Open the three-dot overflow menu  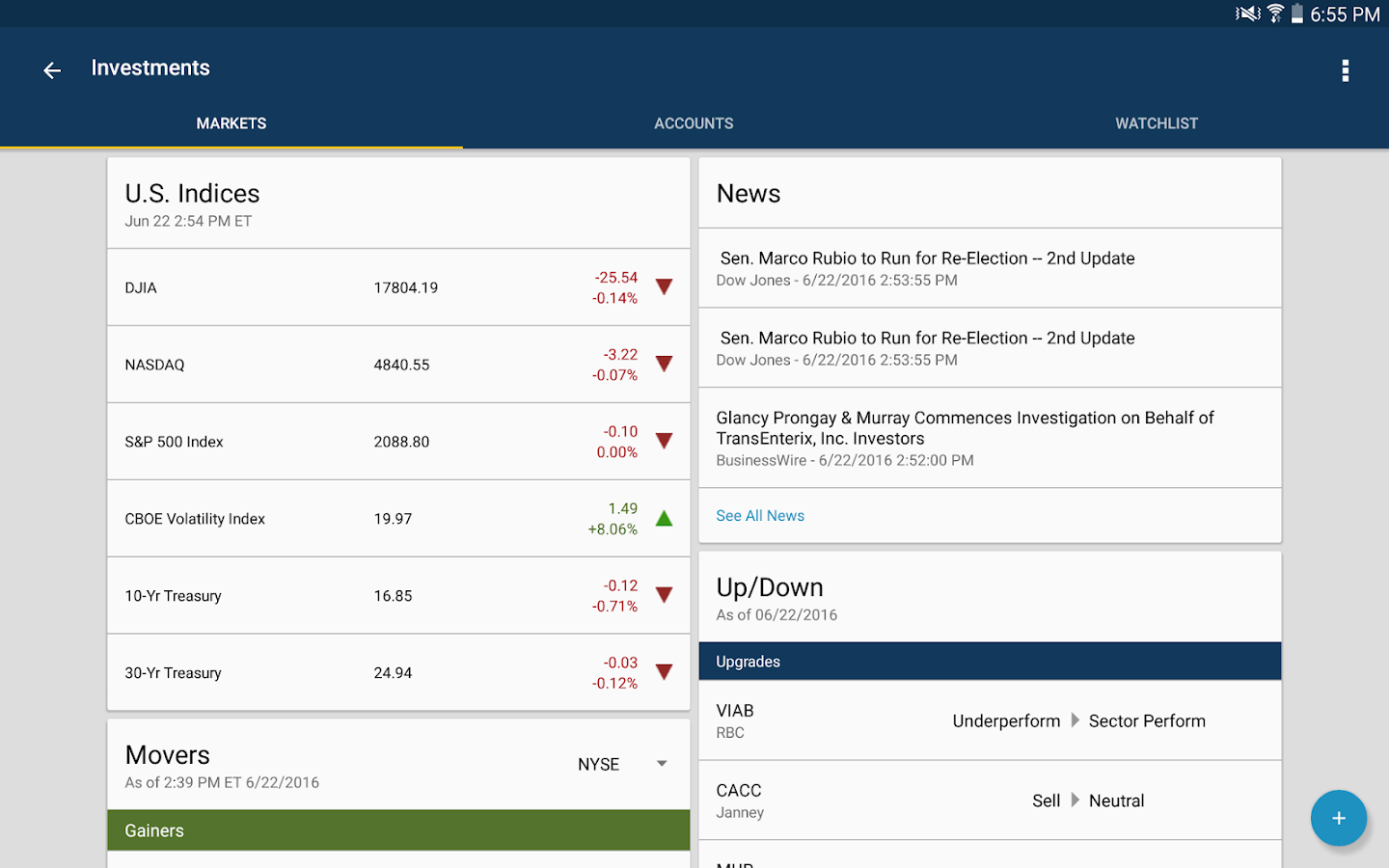point(1345,70)
